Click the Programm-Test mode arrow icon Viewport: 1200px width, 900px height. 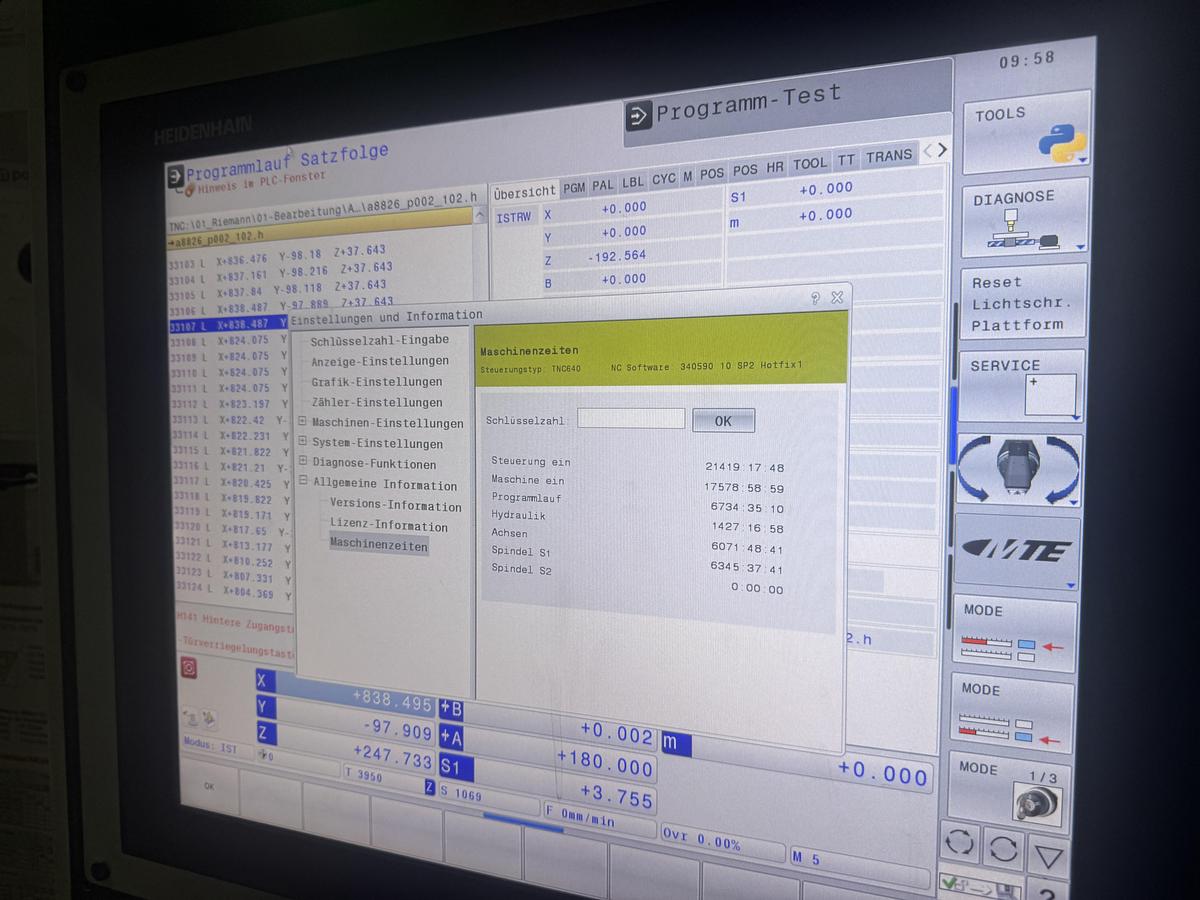638,117
